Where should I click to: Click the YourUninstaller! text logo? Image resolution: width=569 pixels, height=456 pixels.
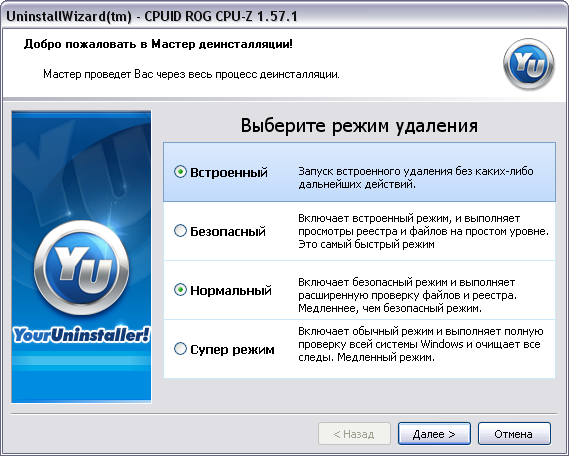click(x=81, y=335)
